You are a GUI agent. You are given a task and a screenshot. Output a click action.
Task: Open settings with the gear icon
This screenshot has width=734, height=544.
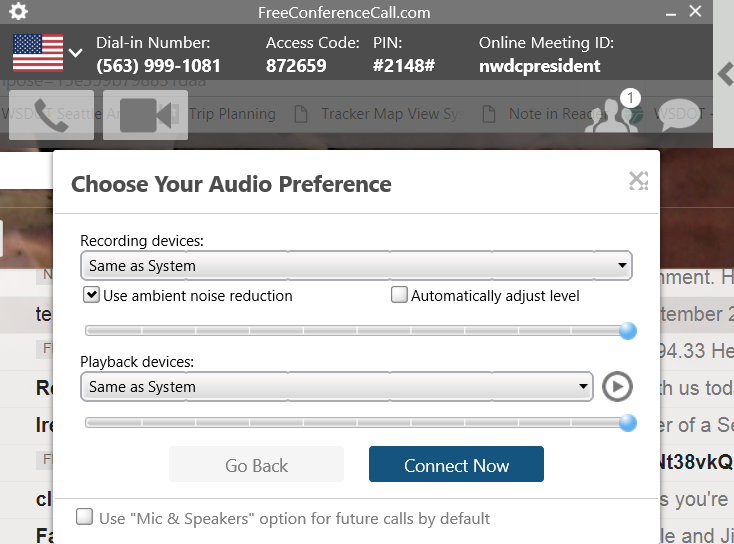[18, 11]
